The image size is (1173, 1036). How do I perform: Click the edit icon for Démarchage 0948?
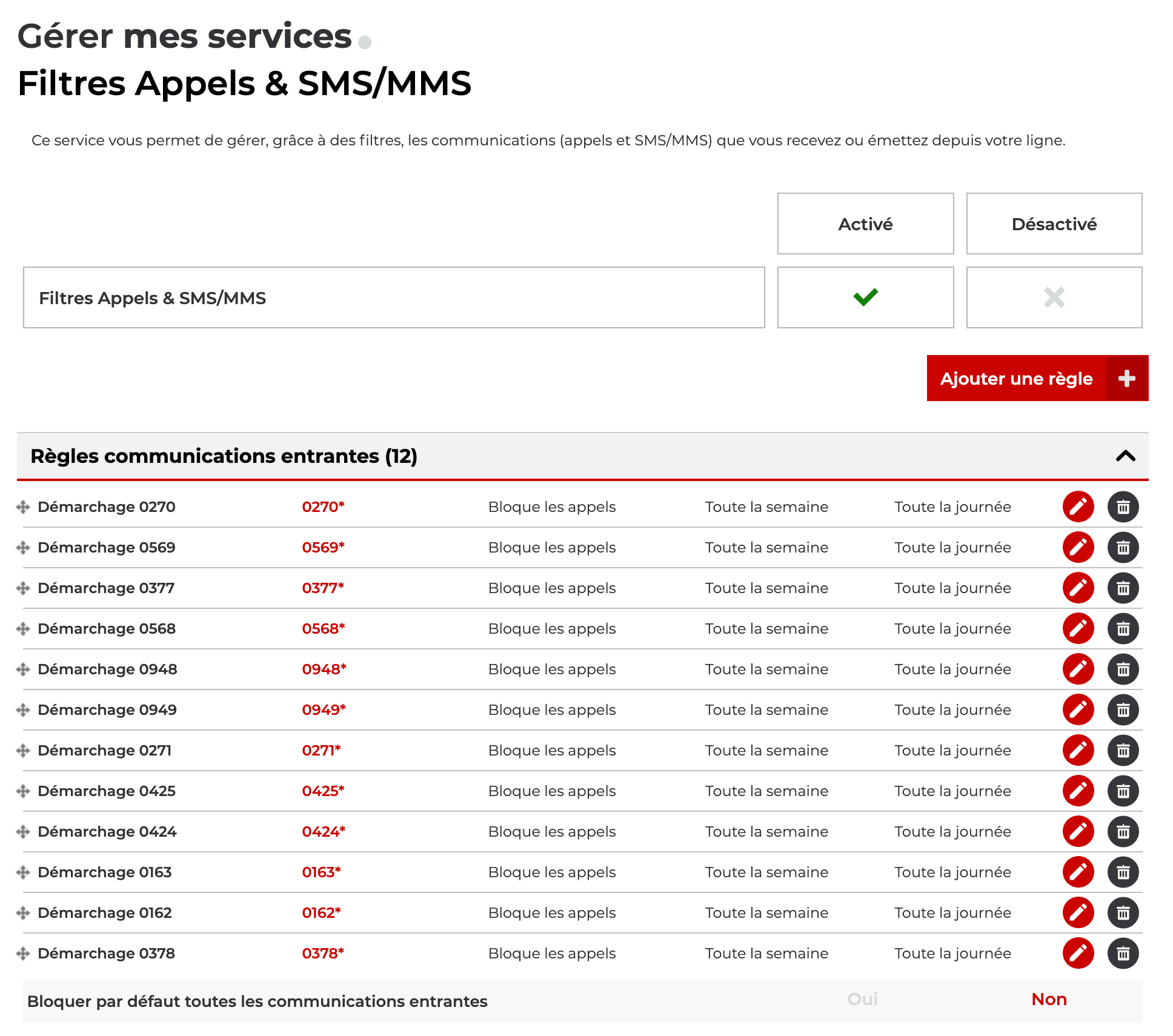[1082, 669]
